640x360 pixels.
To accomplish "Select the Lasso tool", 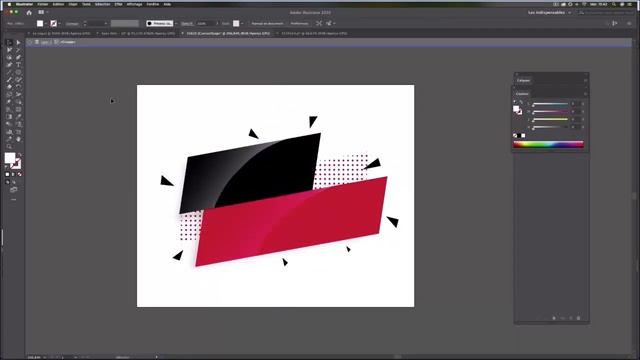I will (9, 57).
